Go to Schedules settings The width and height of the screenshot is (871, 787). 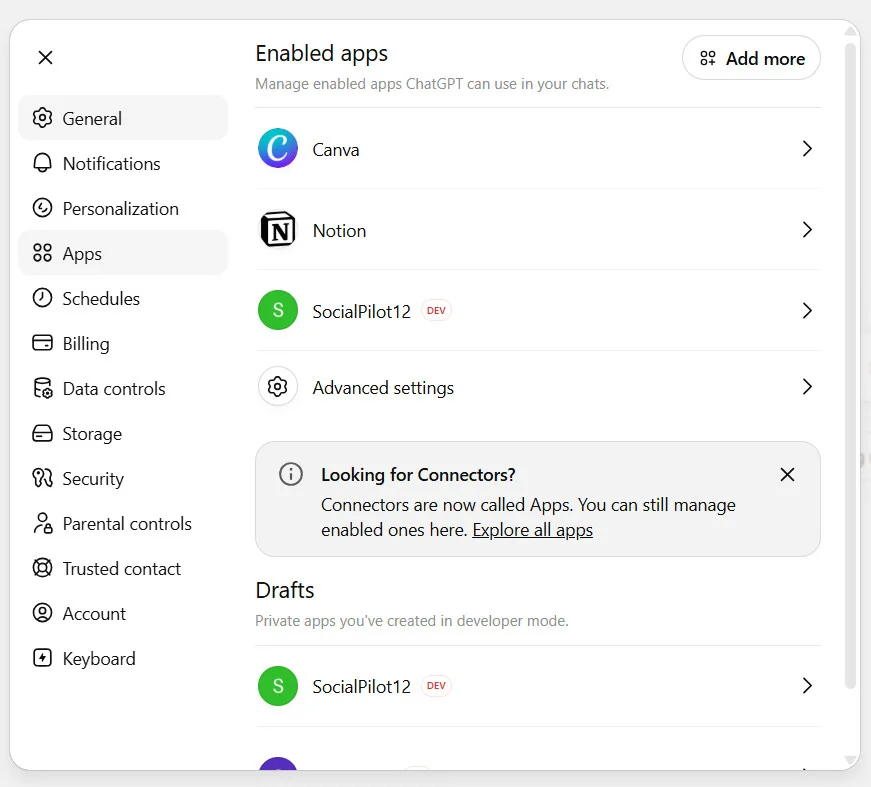coord(123,298)
